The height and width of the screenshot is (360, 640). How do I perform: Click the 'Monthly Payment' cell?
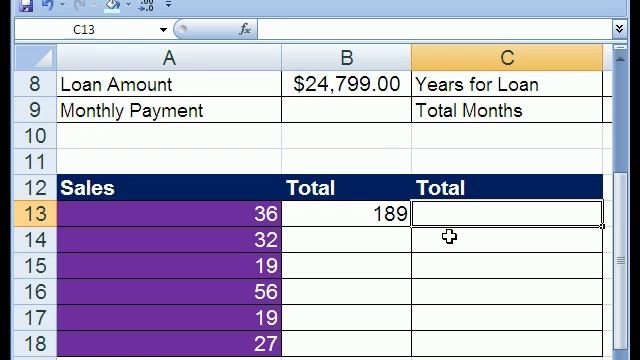click(169, 110)
